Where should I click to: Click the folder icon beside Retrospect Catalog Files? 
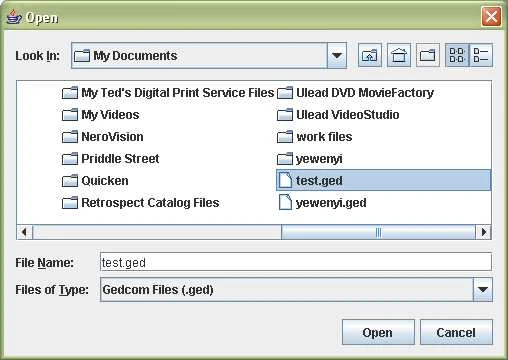[70, 203]
